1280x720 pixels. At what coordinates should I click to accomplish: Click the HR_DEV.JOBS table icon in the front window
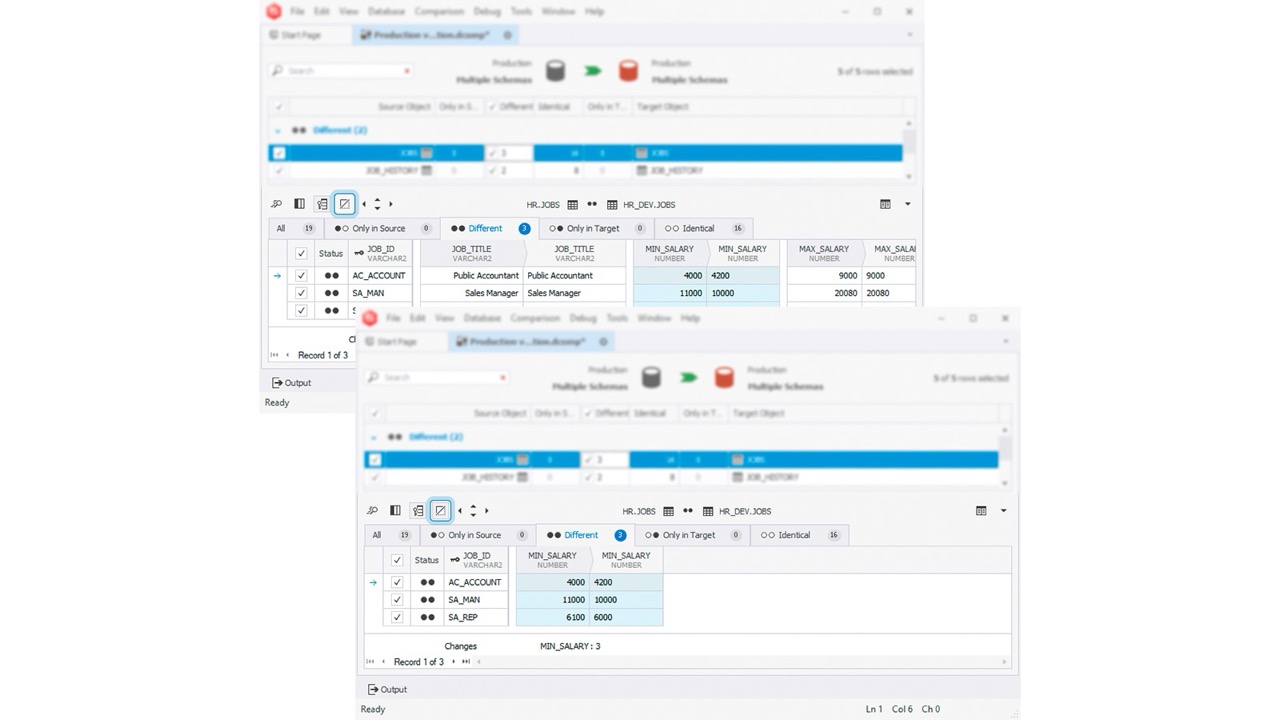tap(708, 511)
